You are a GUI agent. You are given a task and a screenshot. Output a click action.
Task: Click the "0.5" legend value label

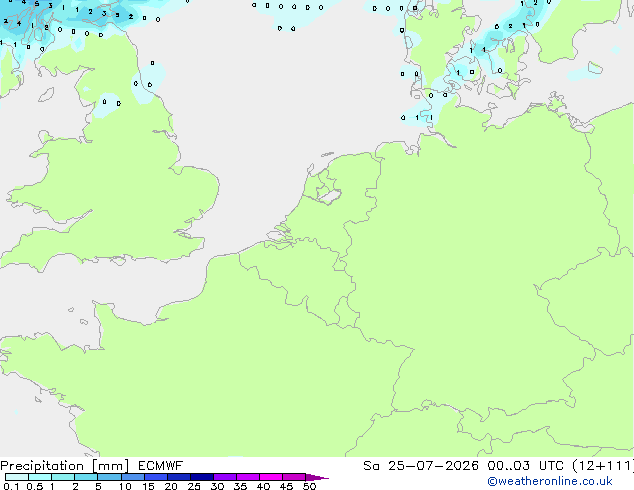pos(35,486)
